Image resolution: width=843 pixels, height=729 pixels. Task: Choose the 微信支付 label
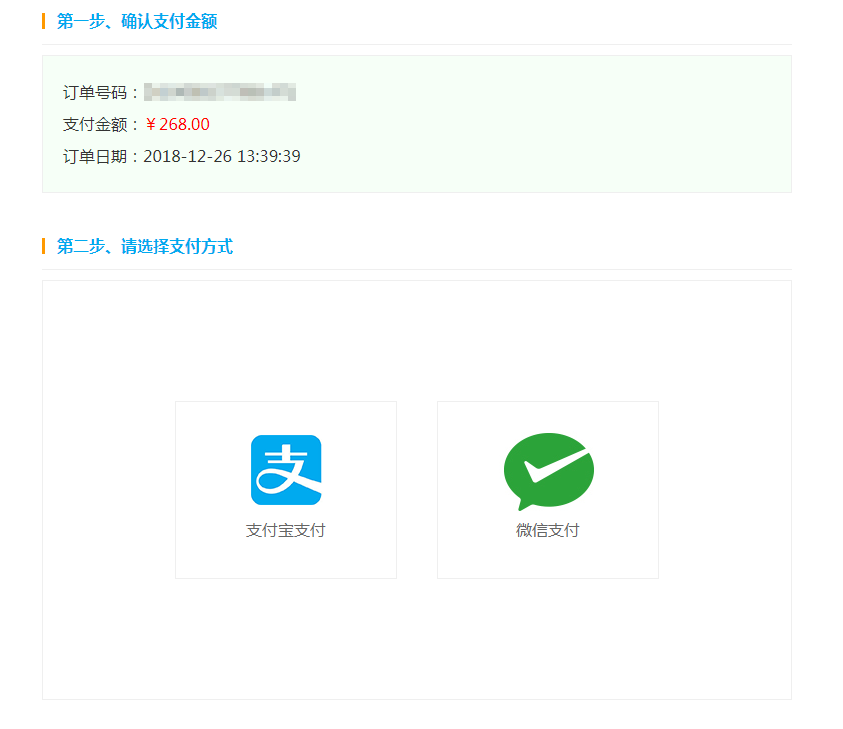point(548,531)
